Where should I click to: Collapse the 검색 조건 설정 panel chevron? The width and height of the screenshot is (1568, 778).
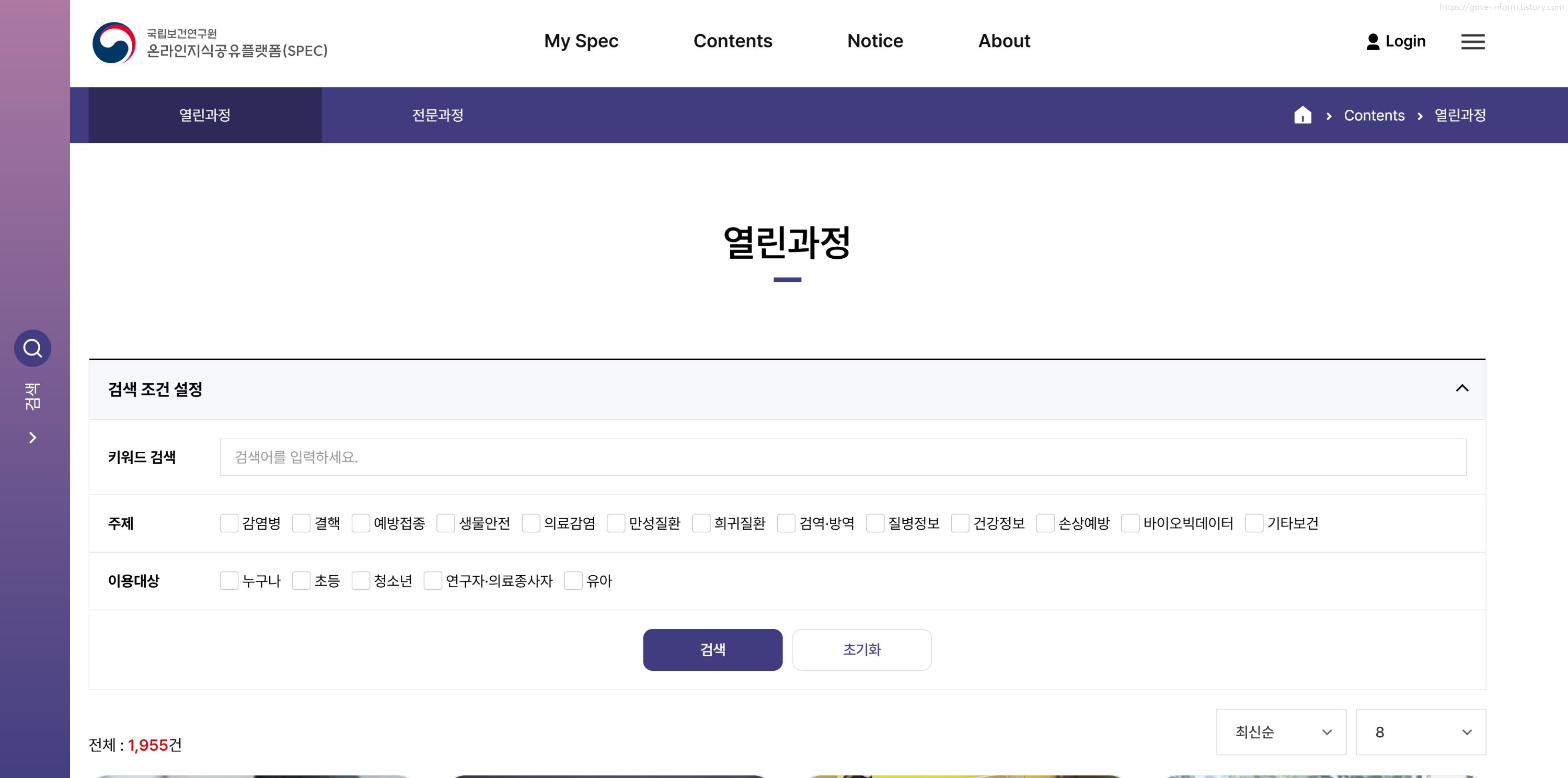tap(1461, 388)
